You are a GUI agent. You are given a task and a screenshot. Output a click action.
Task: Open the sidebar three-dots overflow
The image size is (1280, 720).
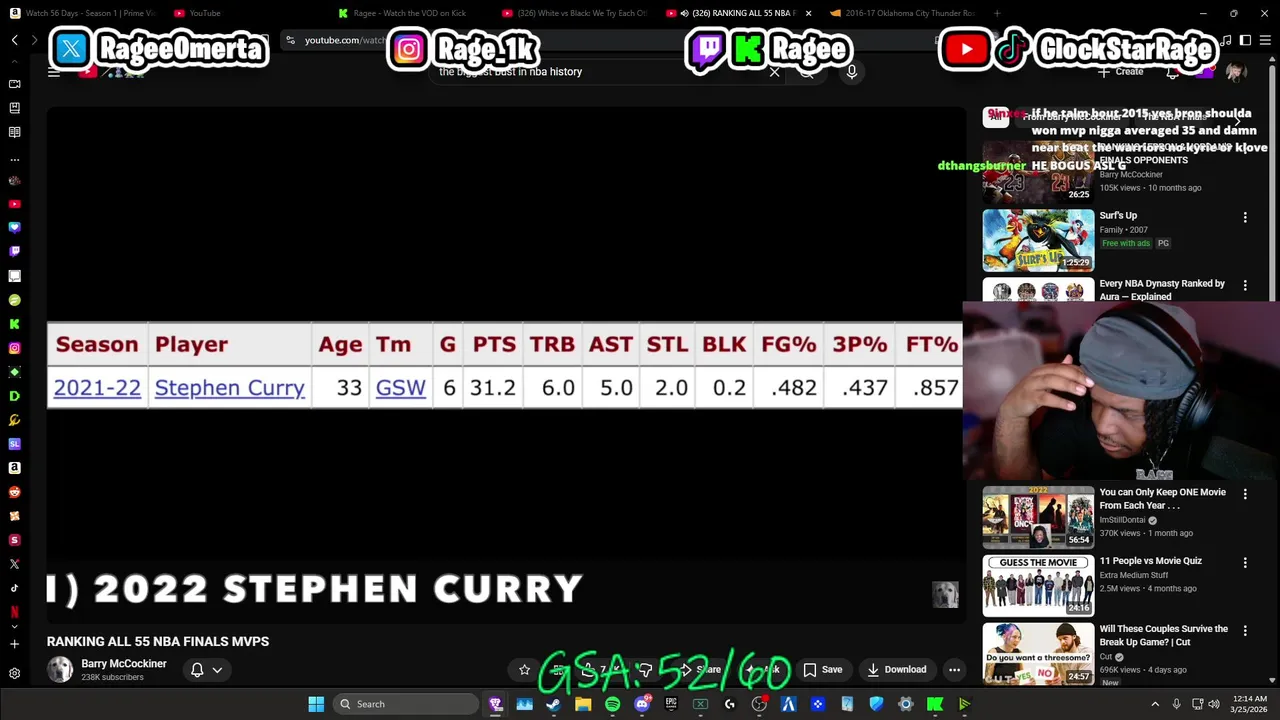pos(14,159)
